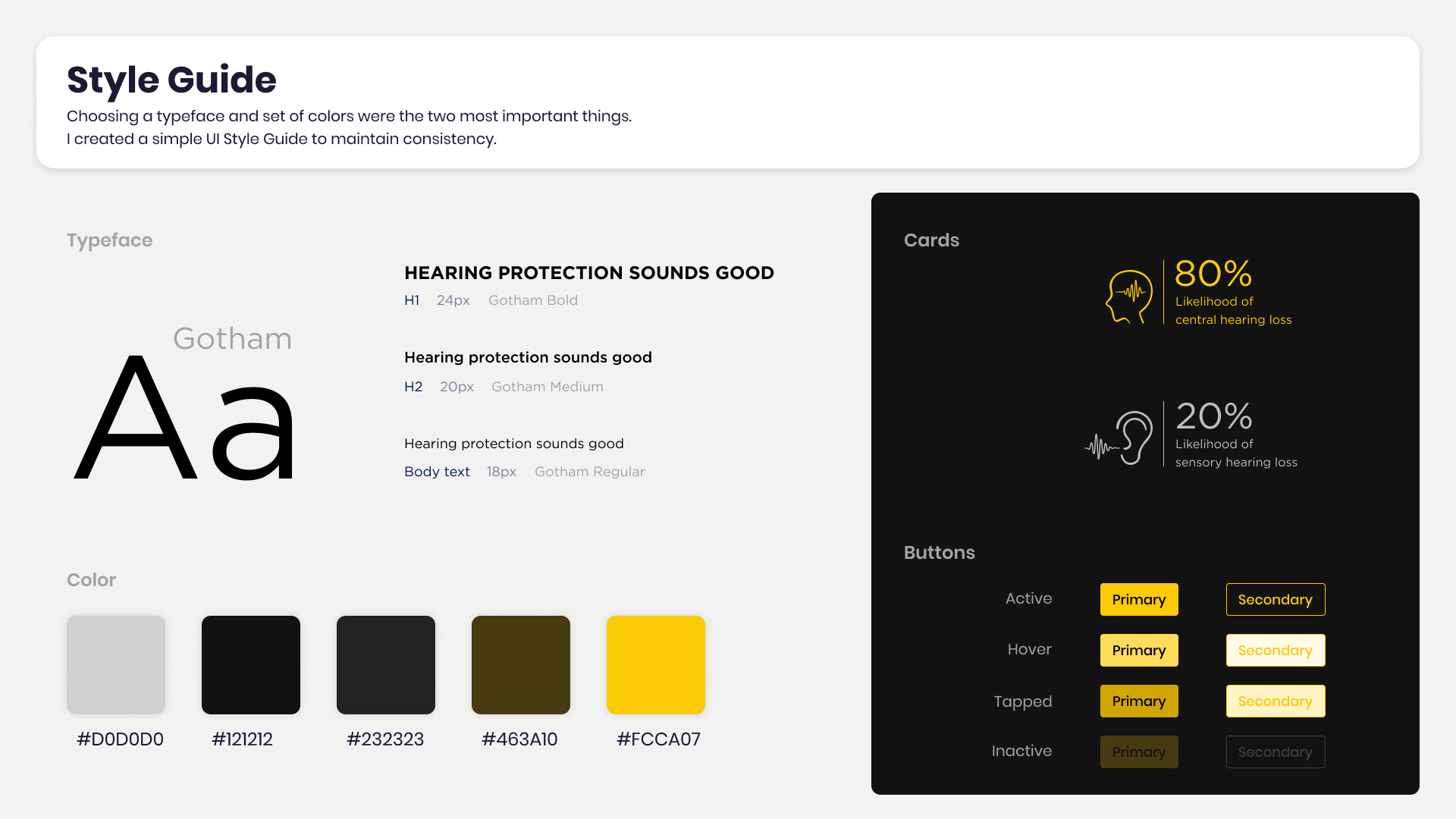Choose the yellow #FCCA07 swatch
The height and width of the screenshot is (819, 1456).
click(x=656, y=665)
